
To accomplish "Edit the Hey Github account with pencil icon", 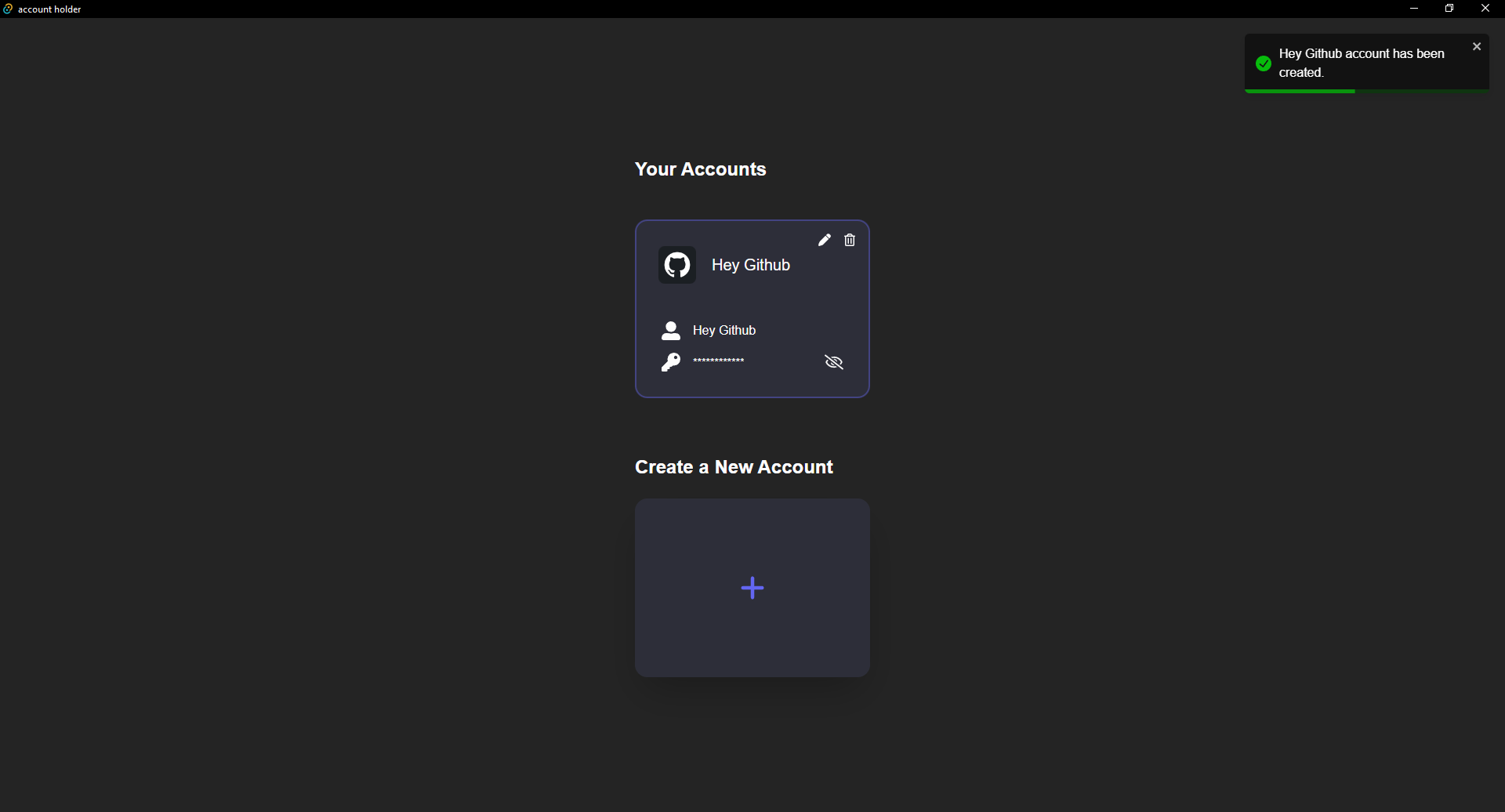I will tap(824, 240).
